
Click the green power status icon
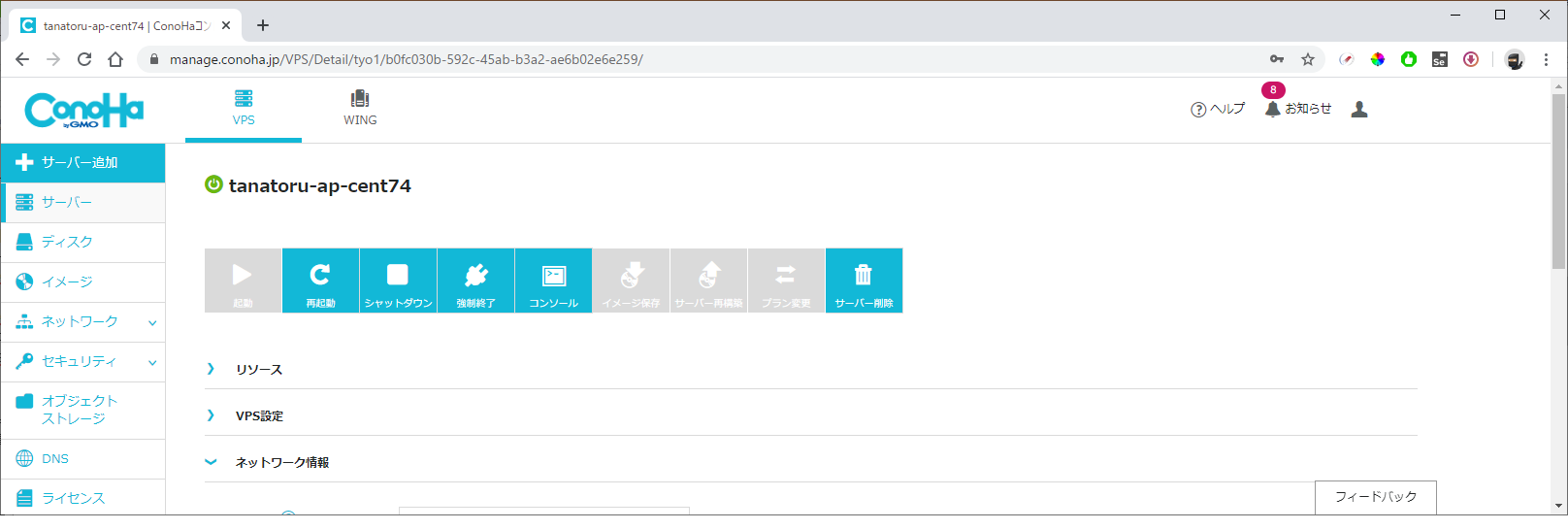[x=213, y=184]
